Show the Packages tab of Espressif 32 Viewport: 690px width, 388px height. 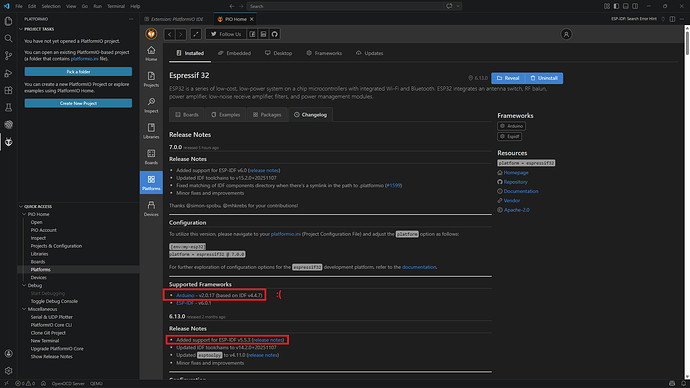click(x=267, y=115)
